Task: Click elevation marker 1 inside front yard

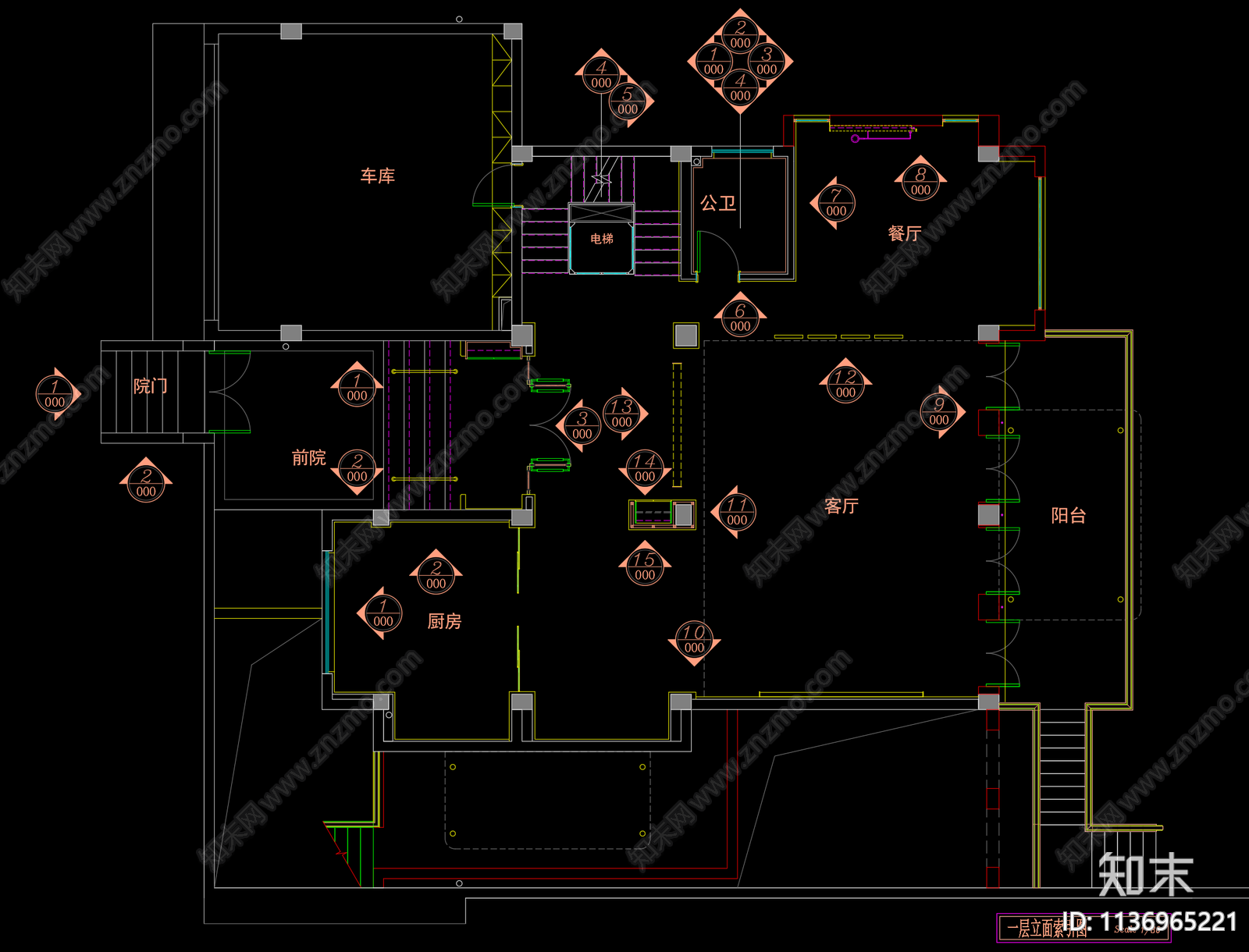Action: [x=357, y=386]
